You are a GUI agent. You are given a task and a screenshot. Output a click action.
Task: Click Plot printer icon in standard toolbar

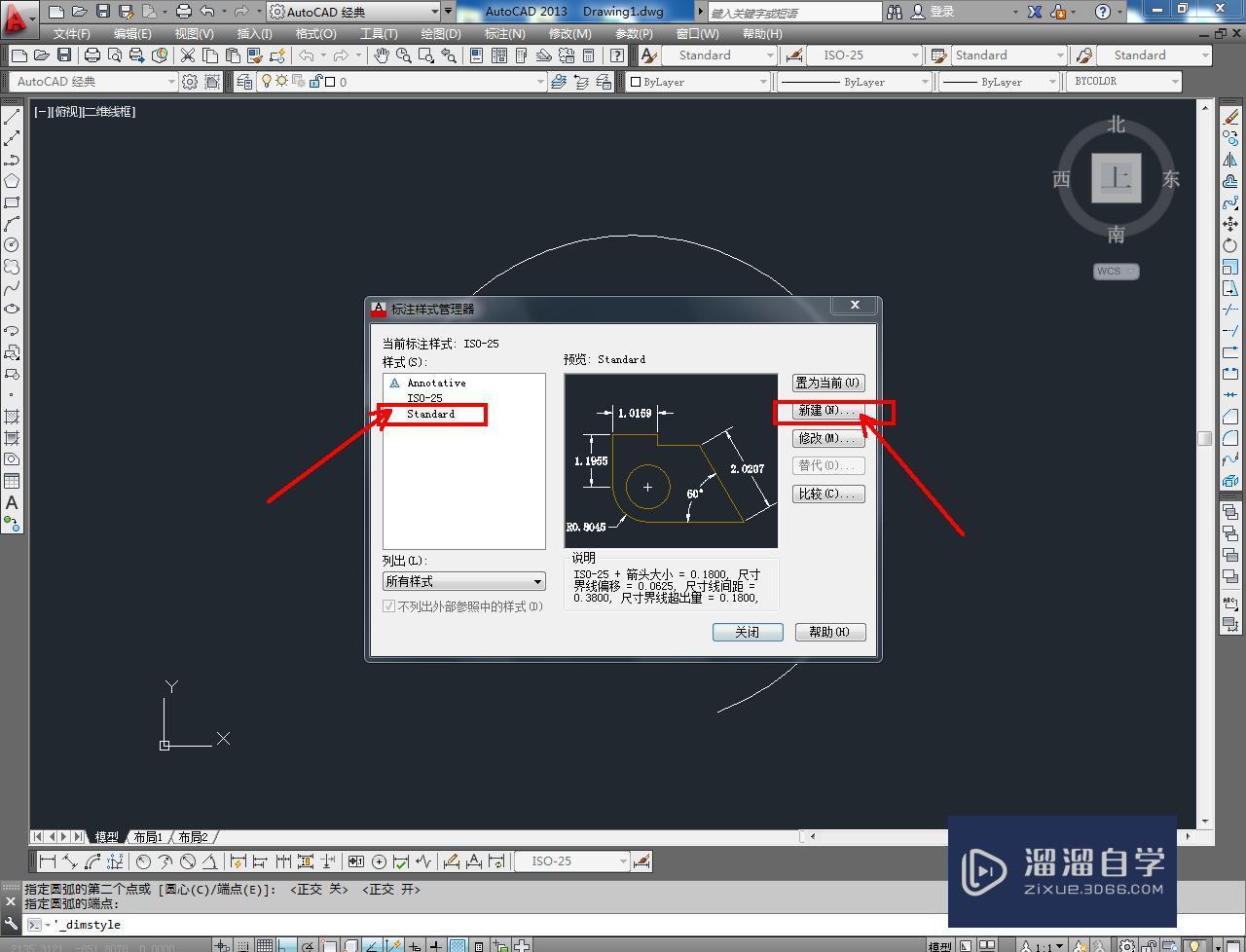coord(92,55)
